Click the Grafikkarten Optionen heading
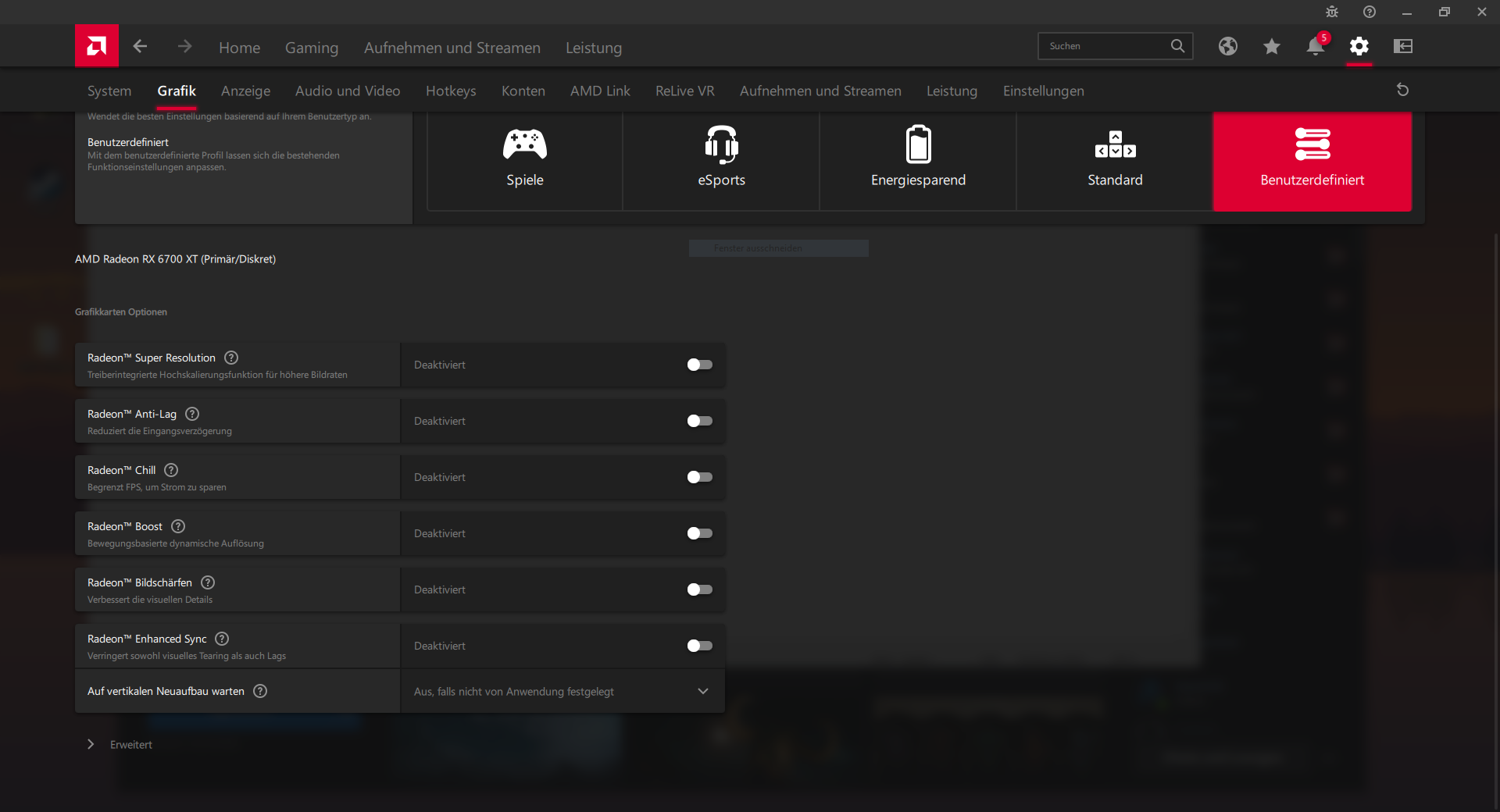The height and width of the screenshot is (812, 1500). coord(121,312)
